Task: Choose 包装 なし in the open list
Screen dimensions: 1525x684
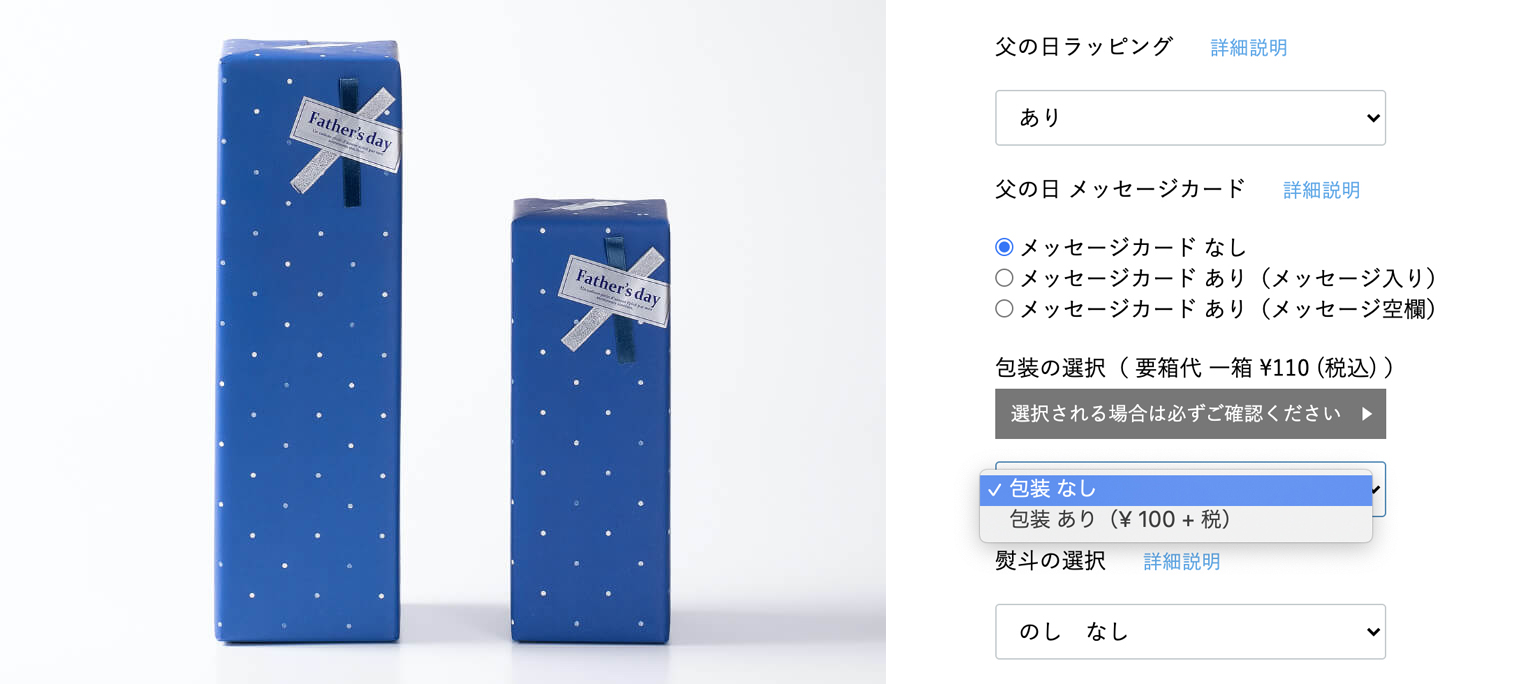Action: (x=1176, y=489)
